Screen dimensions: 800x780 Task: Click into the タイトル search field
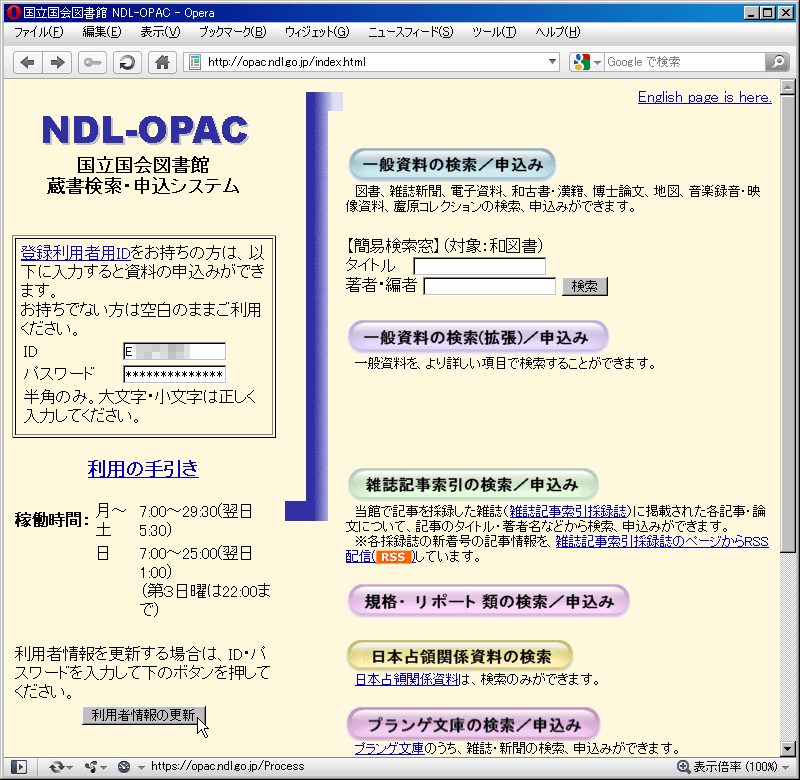pyautogui.click(x=480, y=266)
